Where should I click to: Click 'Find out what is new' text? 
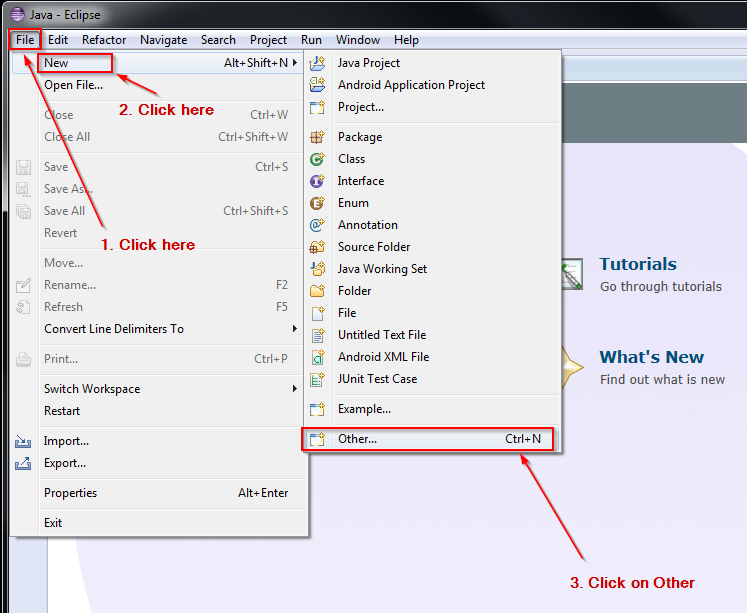[662, 379]
